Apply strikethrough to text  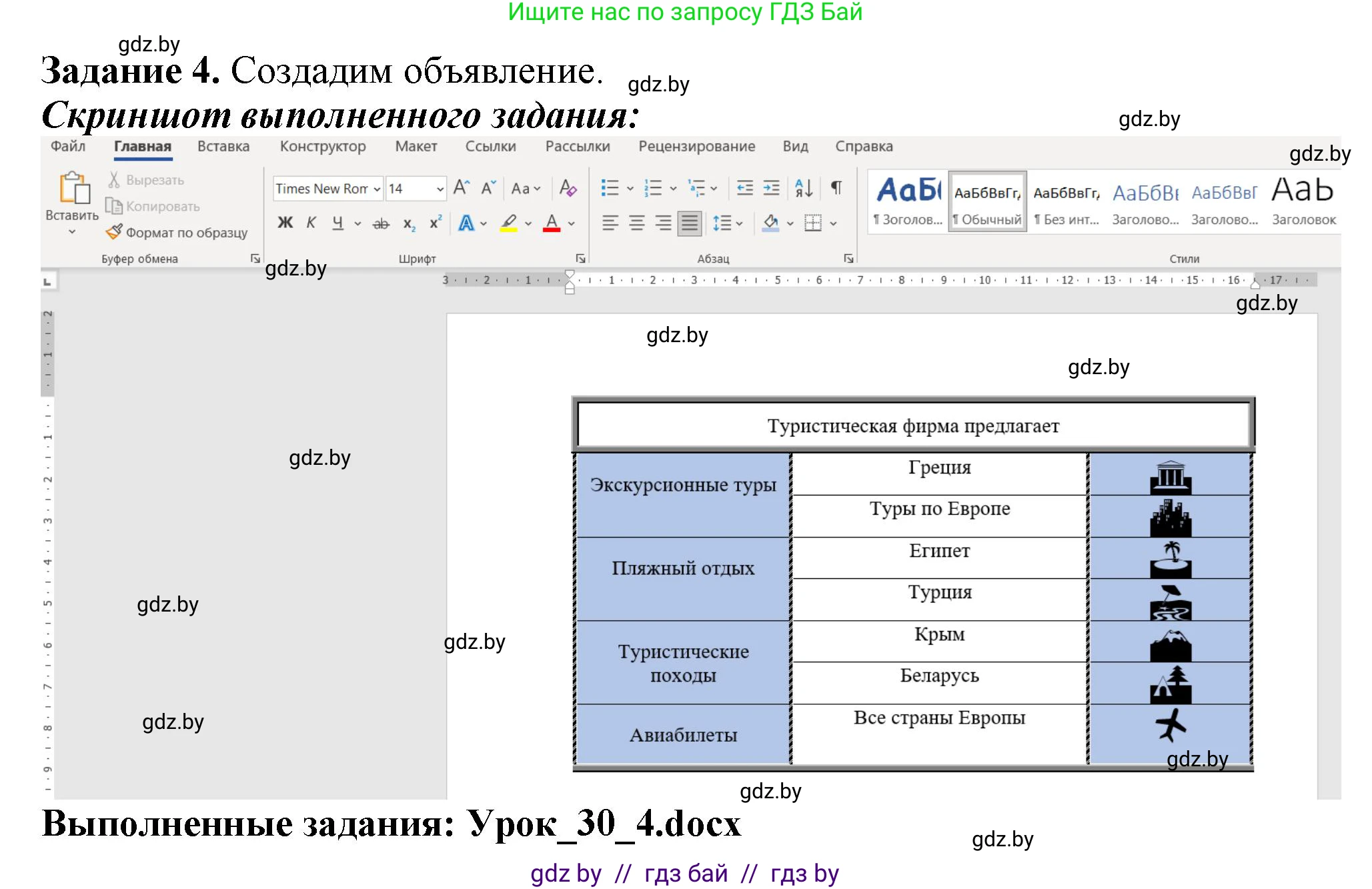(380, 223)
